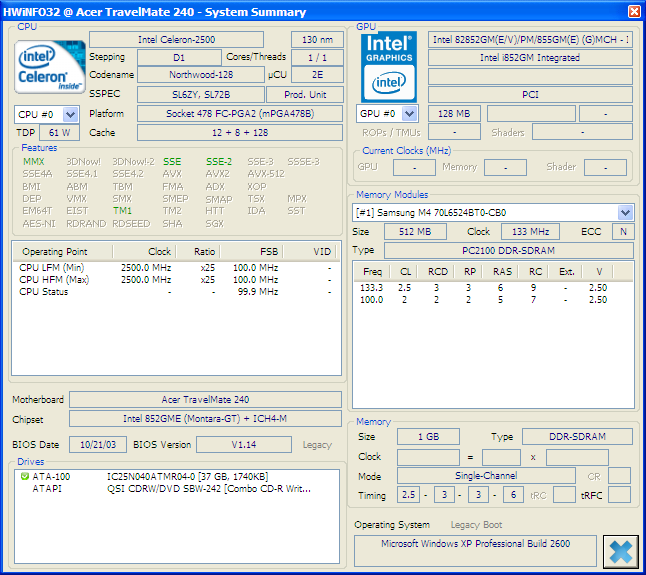The width and height of the screenshot is (646, 575).
Task: Click the BIOS Version V1.14 field
Action: pos(244,444)
